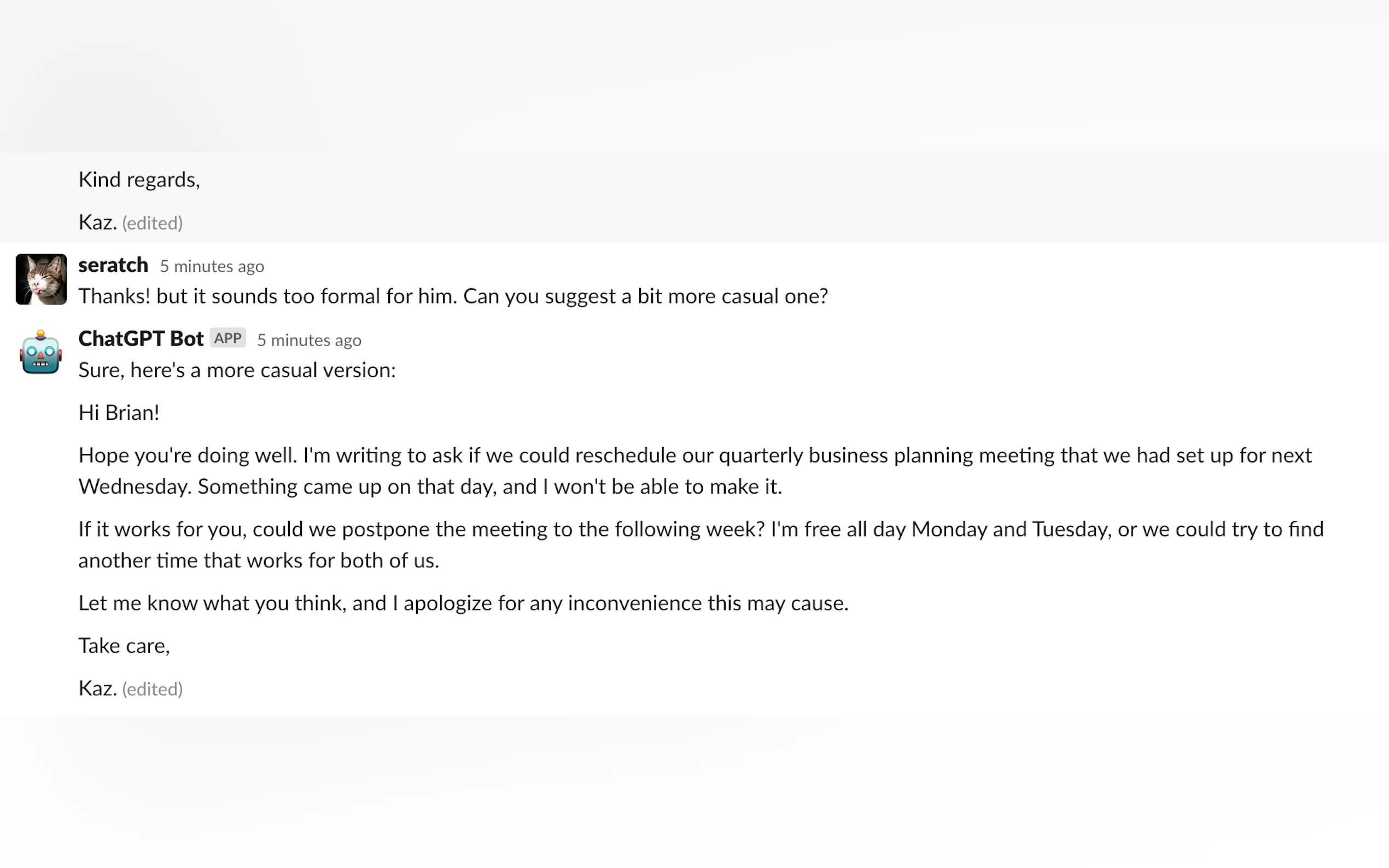Screen dimensions: 1389x868
Task: Click the "Sure, here's a more casual version" line
Action: pyautogui.click(x=237, y=370)
